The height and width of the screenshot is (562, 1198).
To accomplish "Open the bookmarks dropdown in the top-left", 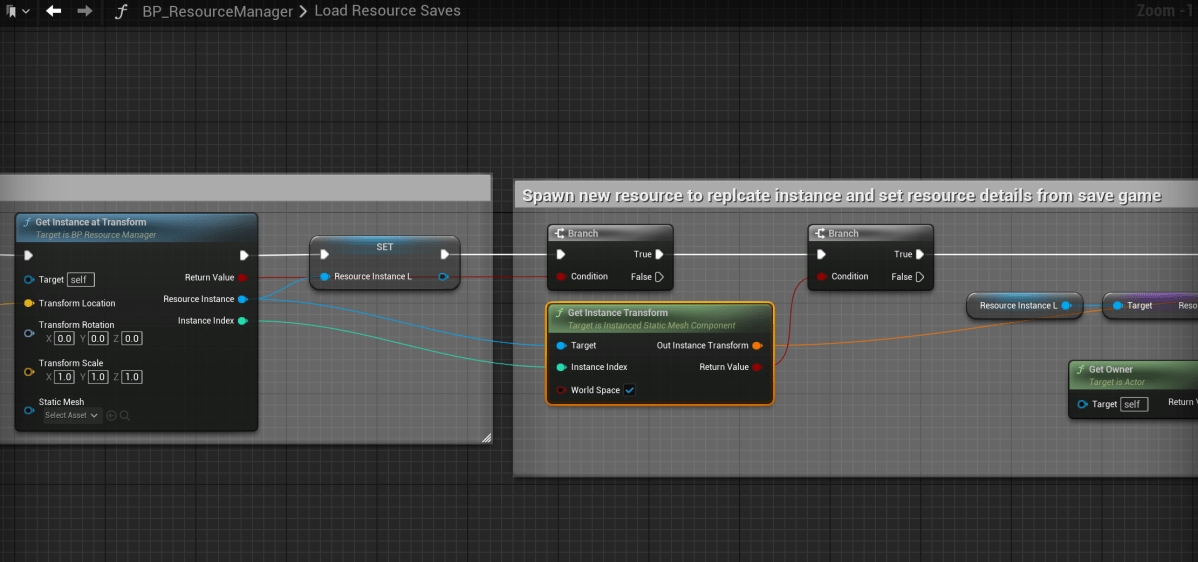I will point(18,11).
